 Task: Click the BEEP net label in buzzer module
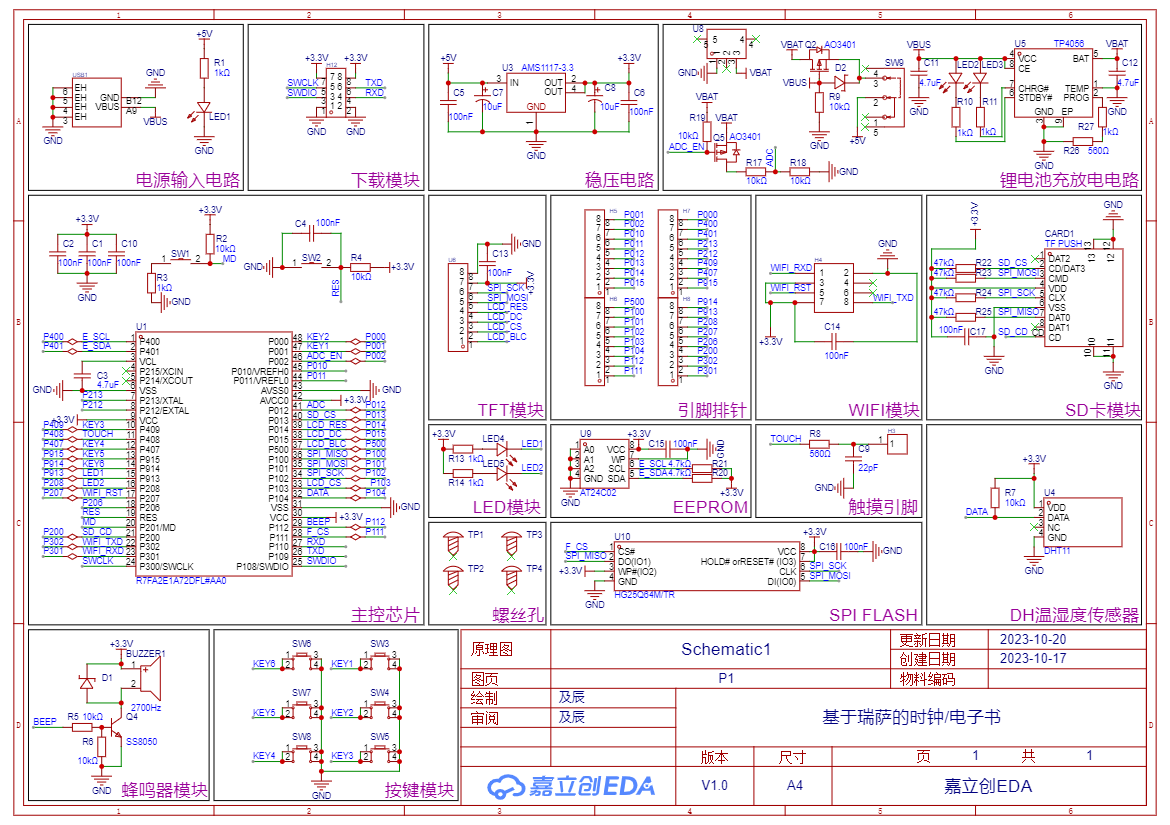45,721
